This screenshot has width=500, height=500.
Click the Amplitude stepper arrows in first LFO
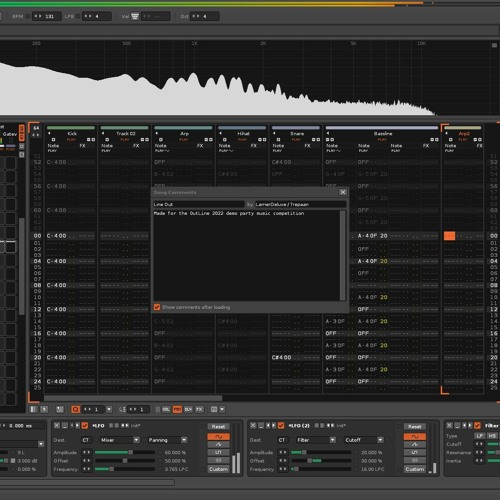(x=86, y=452)
